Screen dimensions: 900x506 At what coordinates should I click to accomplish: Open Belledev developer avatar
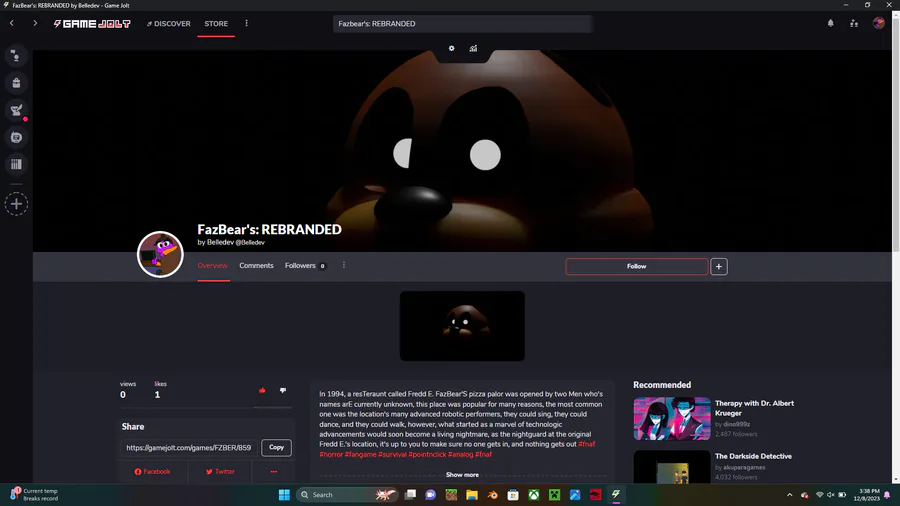tap(160, 254)
